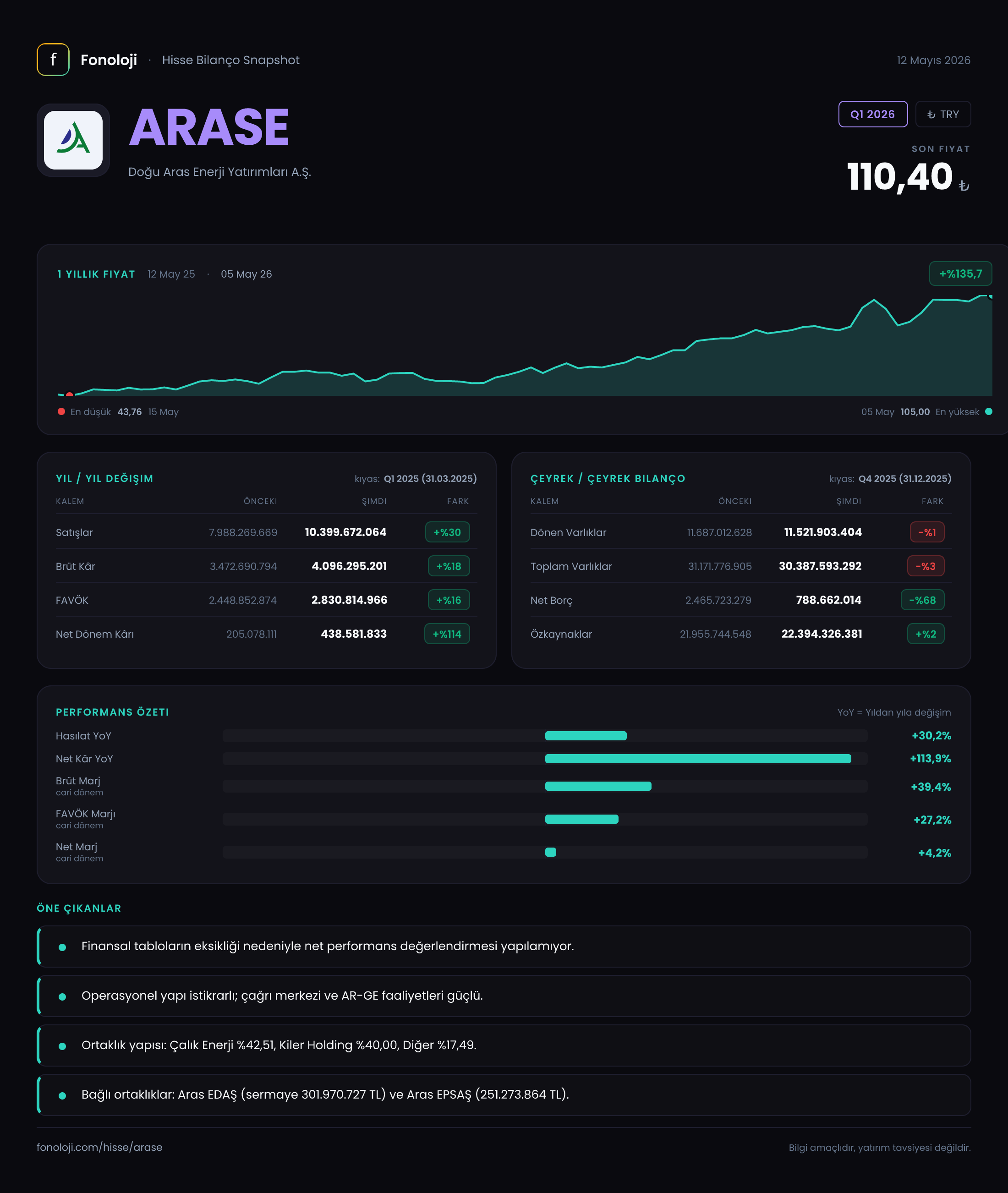
Task: Click the highest price value 105,00
Action: click(x=915, y=412)
